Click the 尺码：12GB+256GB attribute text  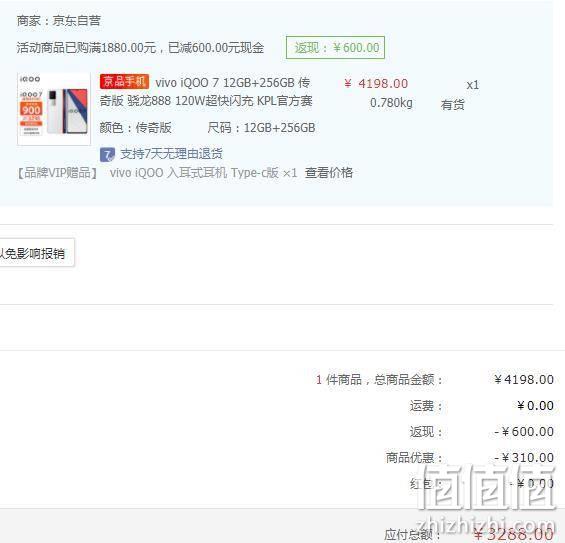tap(261, 128)
